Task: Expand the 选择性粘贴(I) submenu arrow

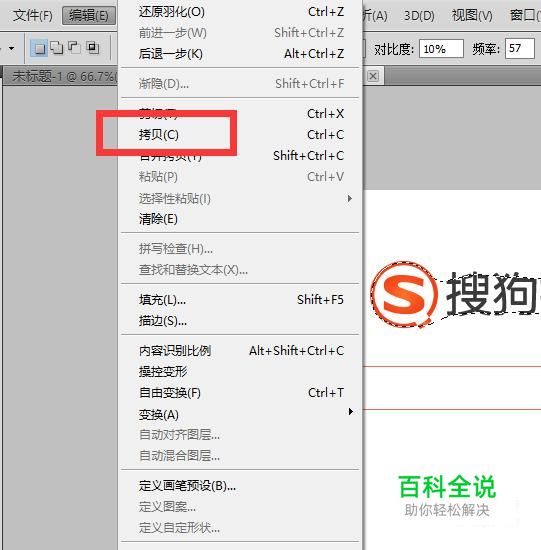Action: click(349, 199)
